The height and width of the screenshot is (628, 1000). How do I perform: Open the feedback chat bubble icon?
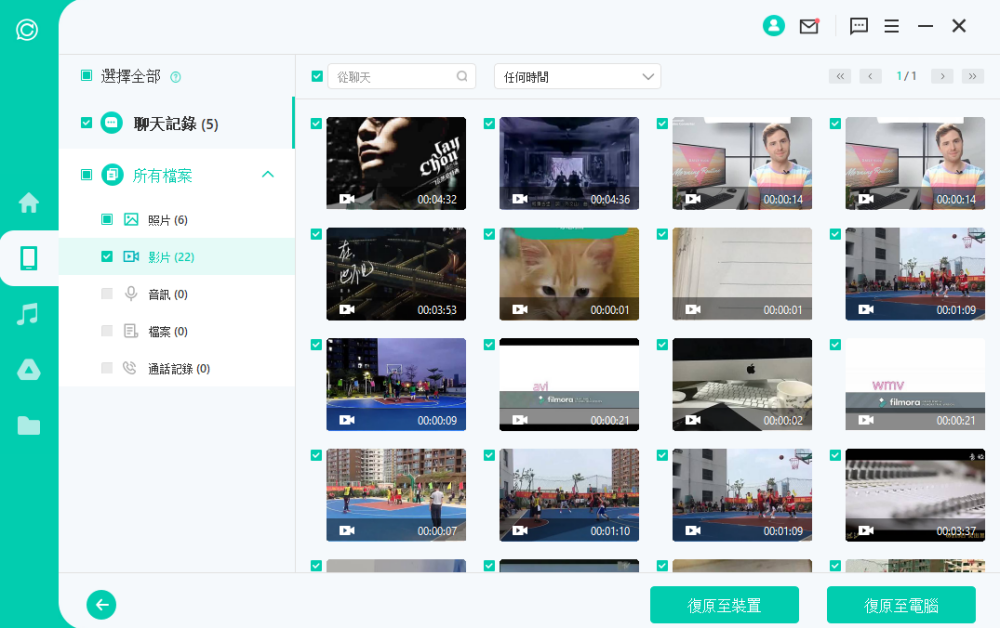point(859,27)
